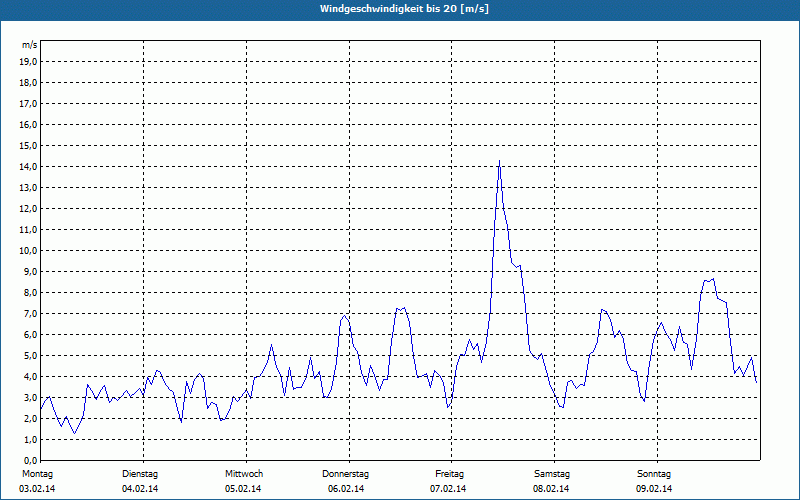Click the 10,0 y-axis value label

(x=29, y=250)
